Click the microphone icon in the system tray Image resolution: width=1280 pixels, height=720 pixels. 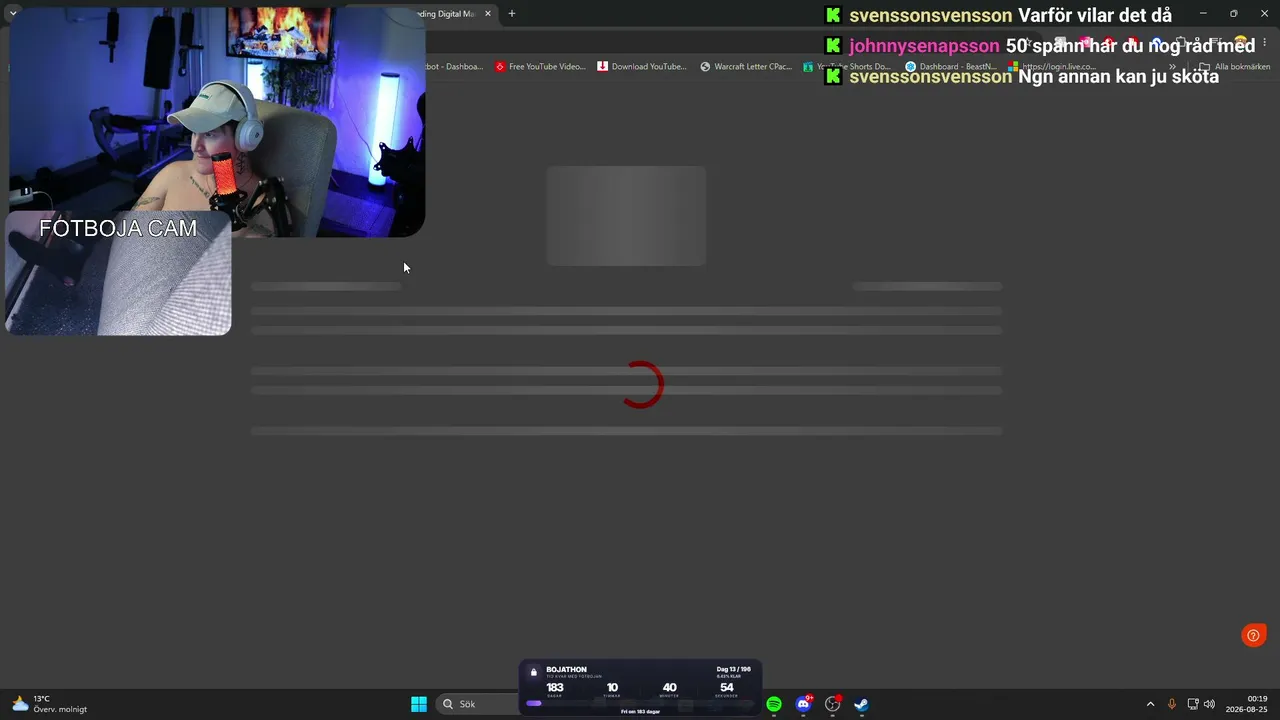1172,704
